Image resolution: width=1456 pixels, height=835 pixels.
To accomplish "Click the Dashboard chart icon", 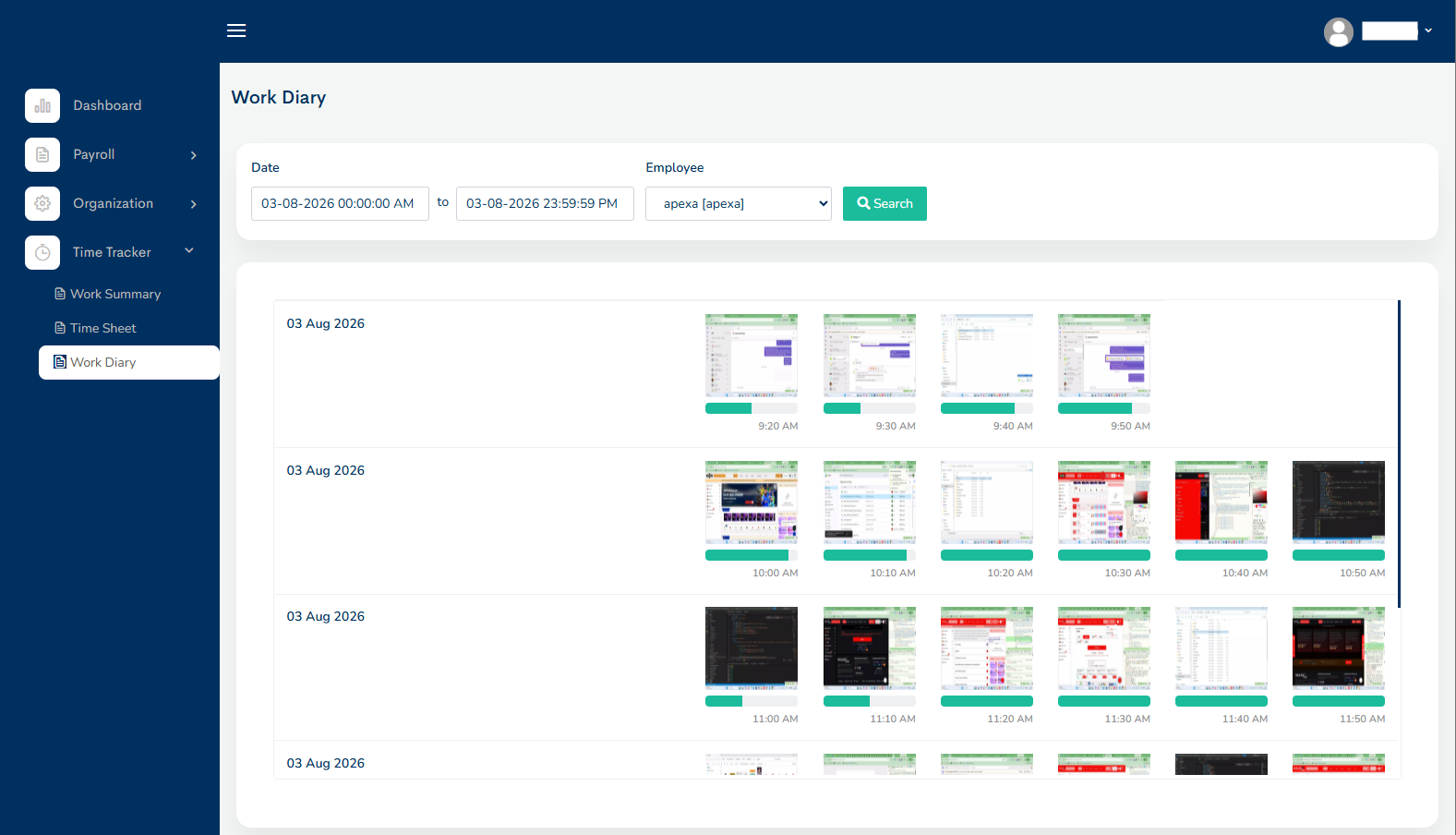I will pyautogui.click(x=42, y=106).
